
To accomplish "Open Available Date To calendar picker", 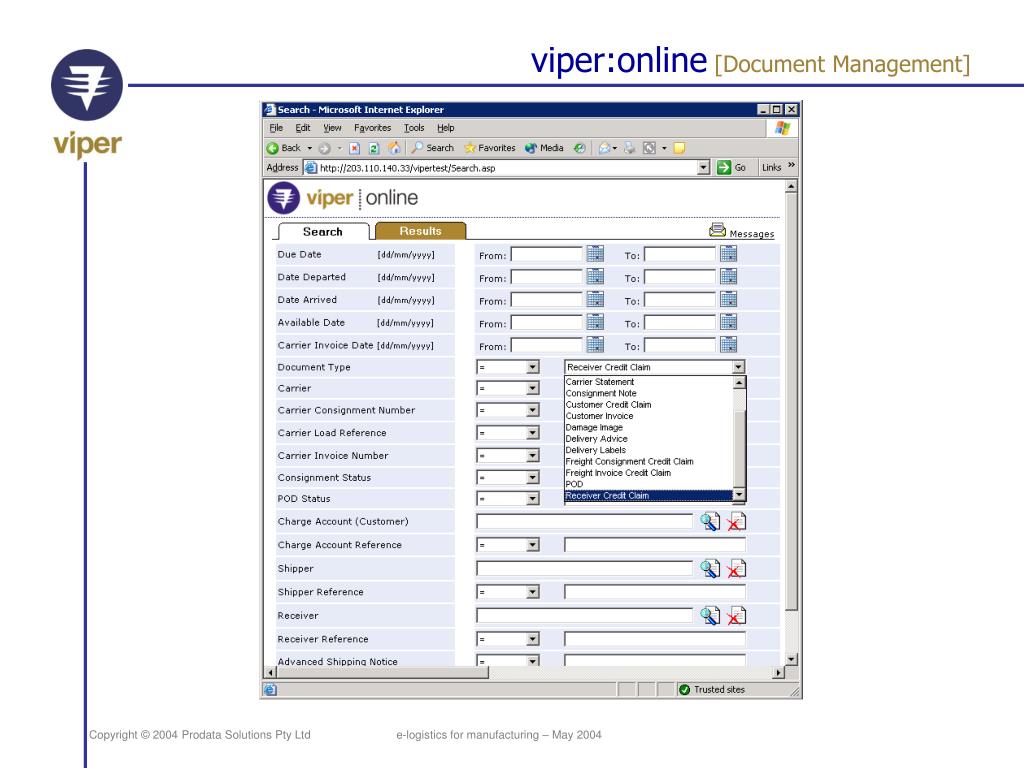I will (728, 322).
